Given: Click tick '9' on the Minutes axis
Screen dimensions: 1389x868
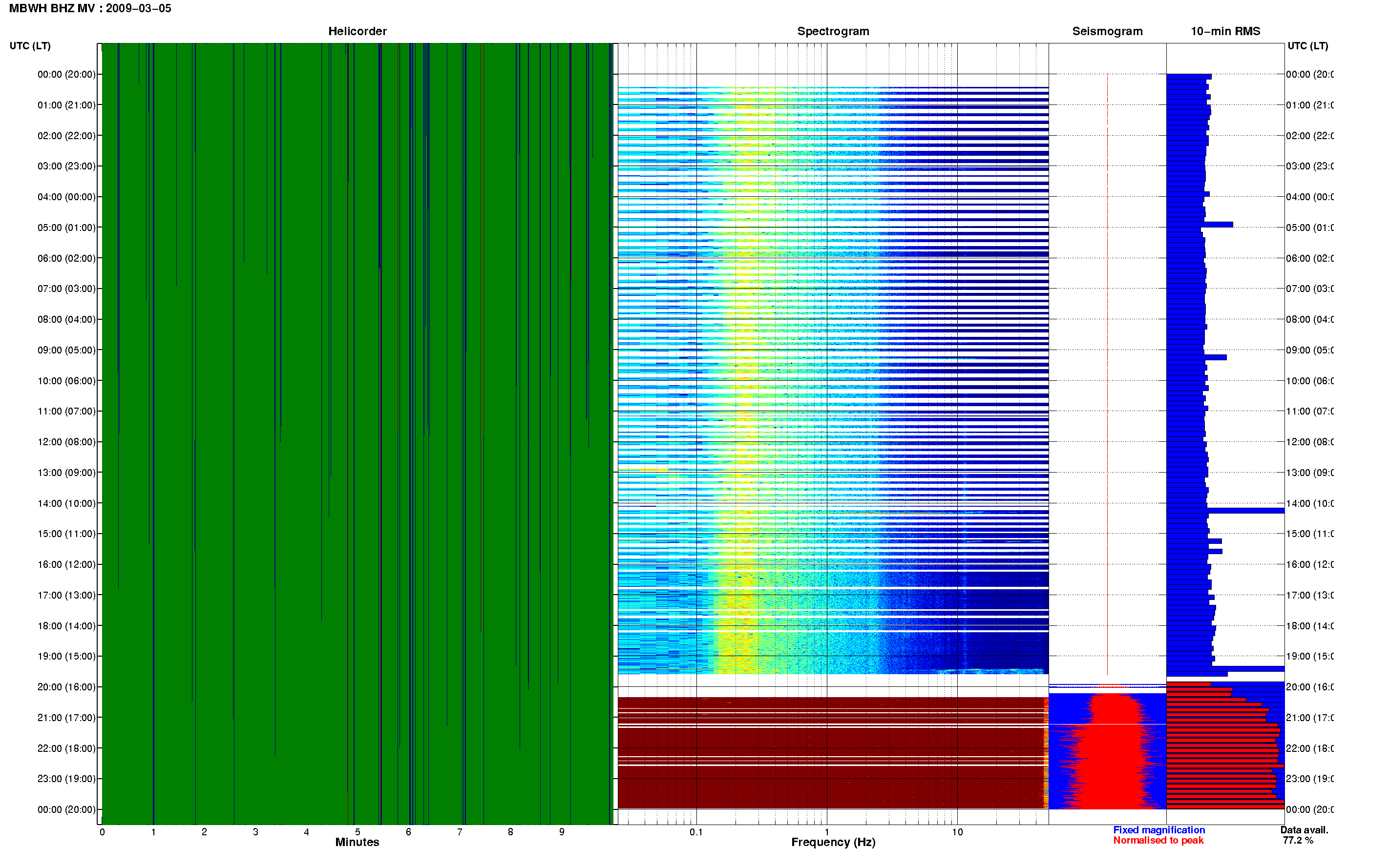Looking at the screenshot, I should point(562,832).
